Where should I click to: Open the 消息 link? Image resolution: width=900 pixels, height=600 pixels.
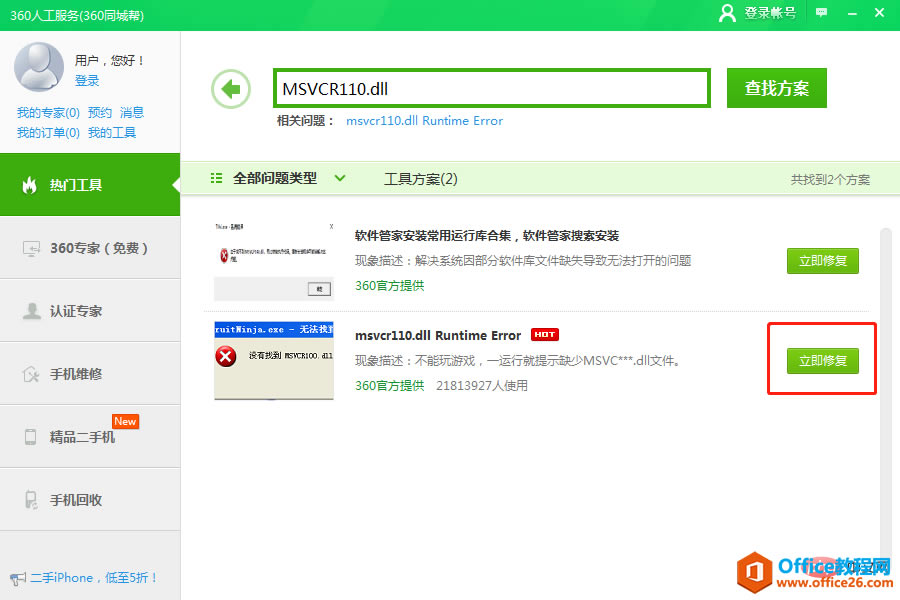(132, 113)
